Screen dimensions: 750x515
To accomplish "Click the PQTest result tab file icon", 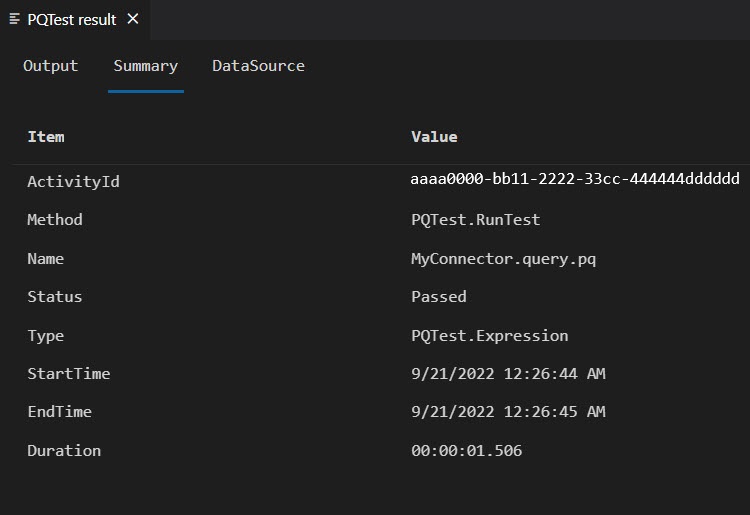I will coord(15,19).
